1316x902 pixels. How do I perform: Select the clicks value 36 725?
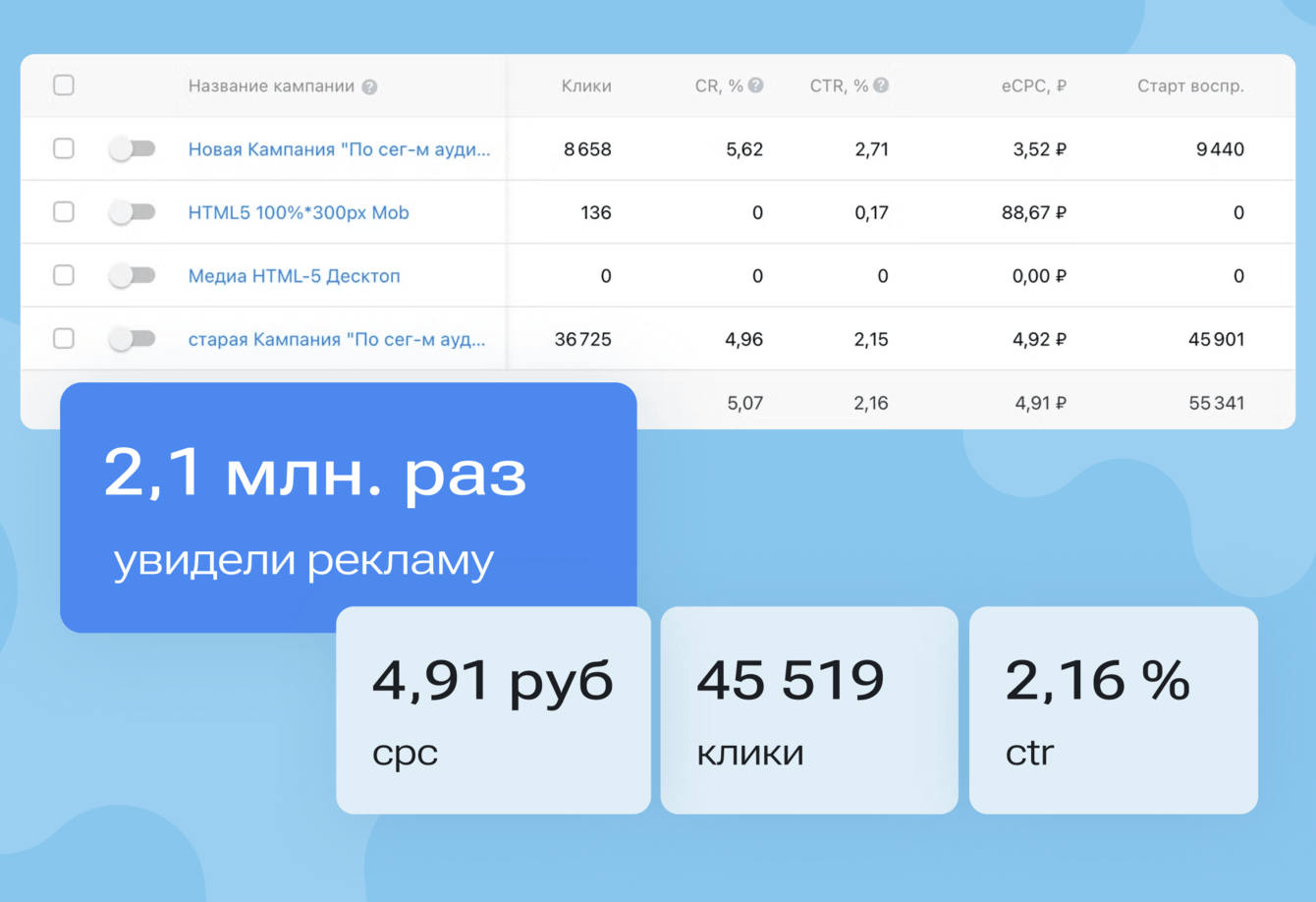582,339
